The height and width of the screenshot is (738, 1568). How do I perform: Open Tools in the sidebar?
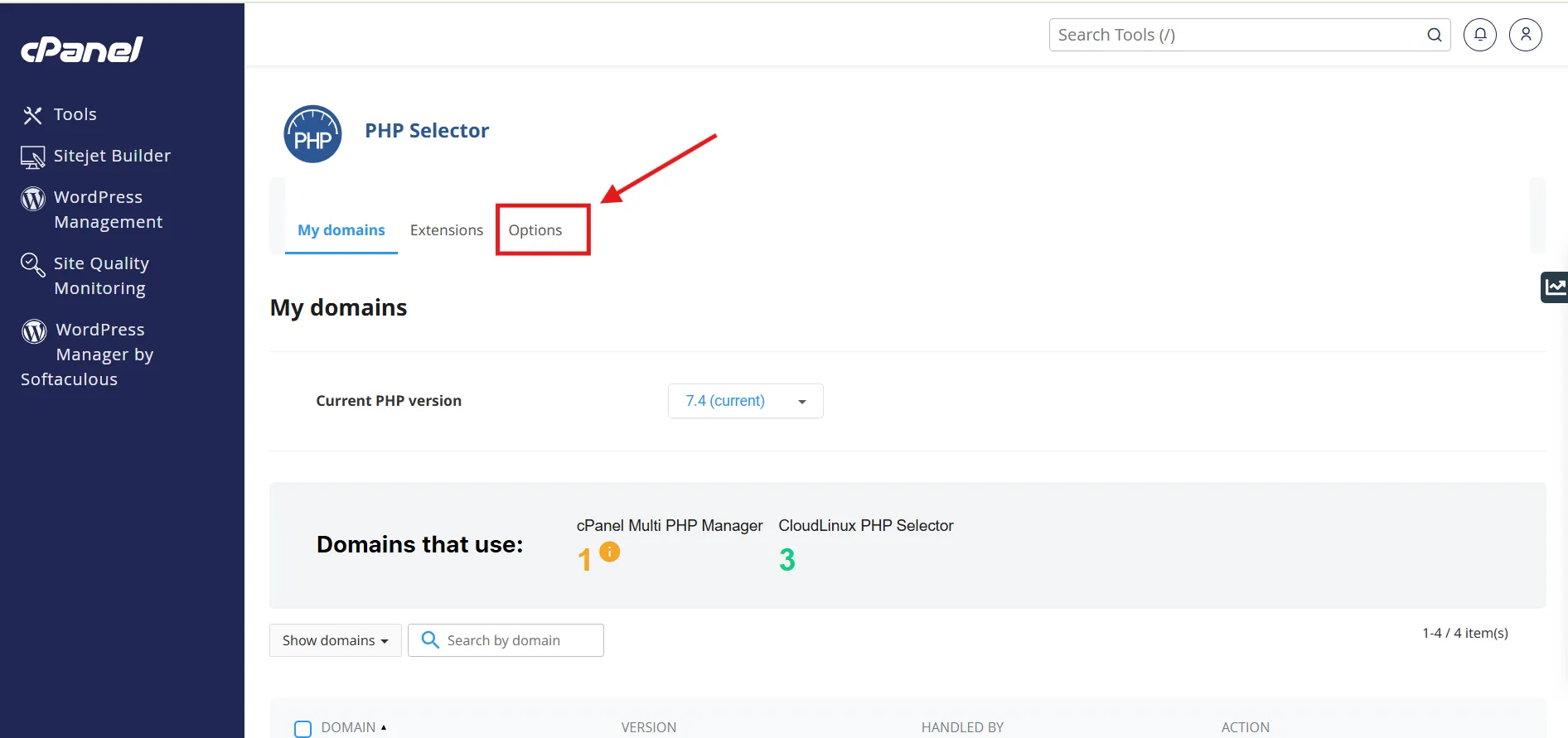click(x=75, y=114)
